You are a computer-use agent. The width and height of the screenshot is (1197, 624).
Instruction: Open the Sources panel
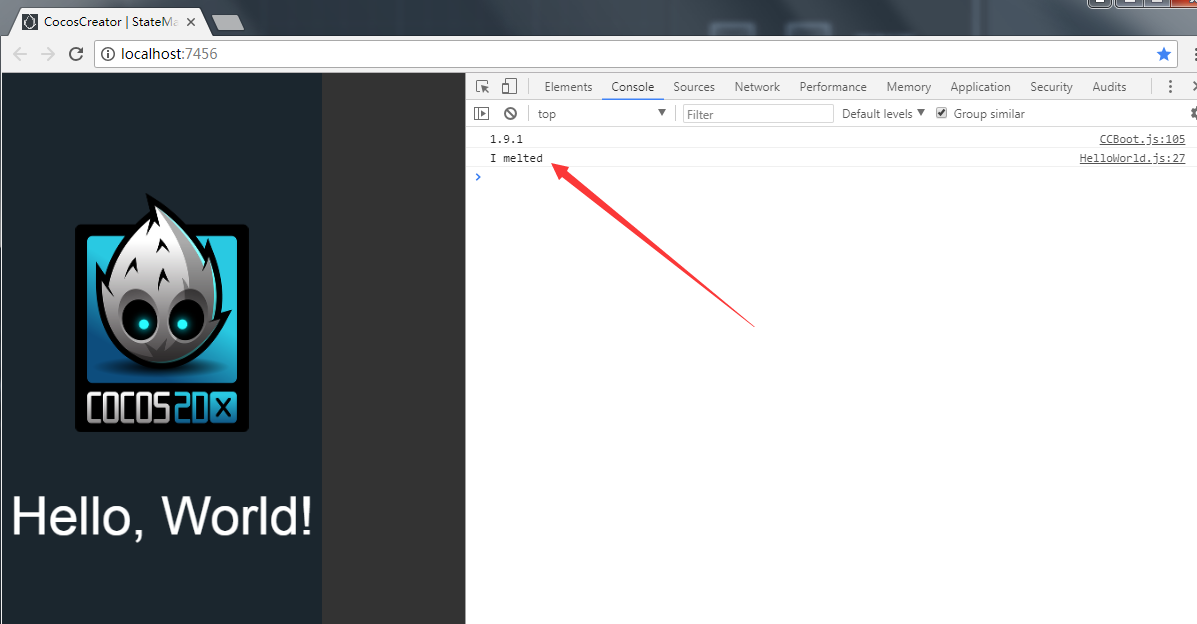click(694, 87)
